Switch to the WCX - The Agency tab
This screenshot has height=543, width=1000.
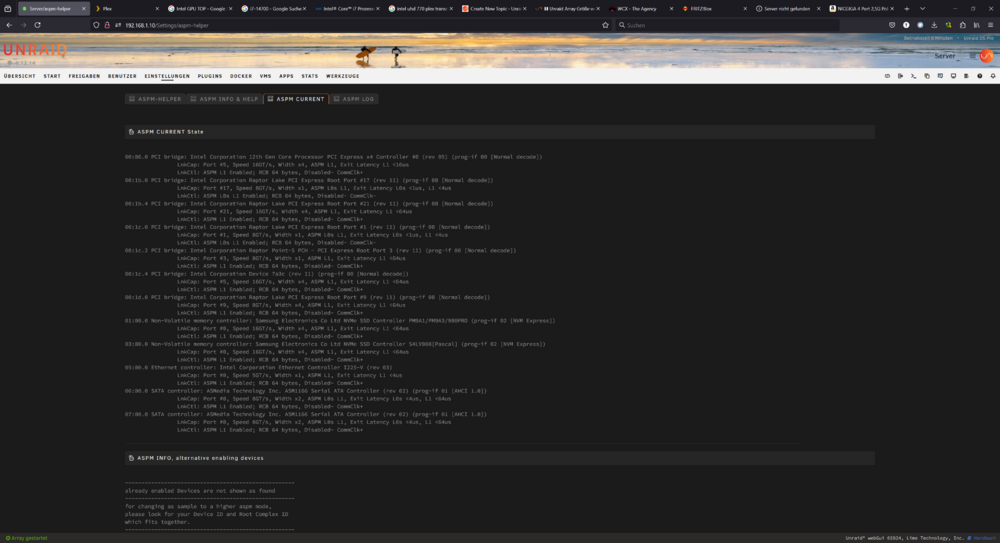(x=640, y=8)
